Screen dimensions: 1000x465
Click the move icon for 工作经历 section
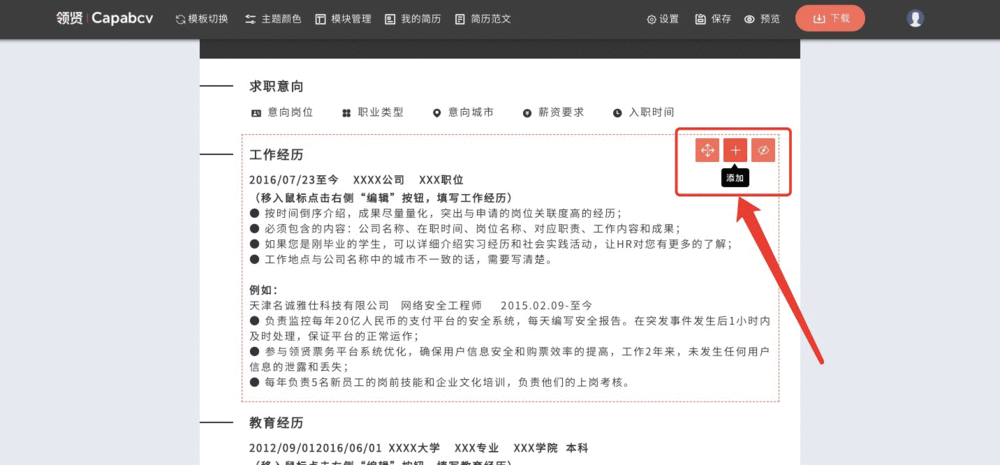click(707, 151)
